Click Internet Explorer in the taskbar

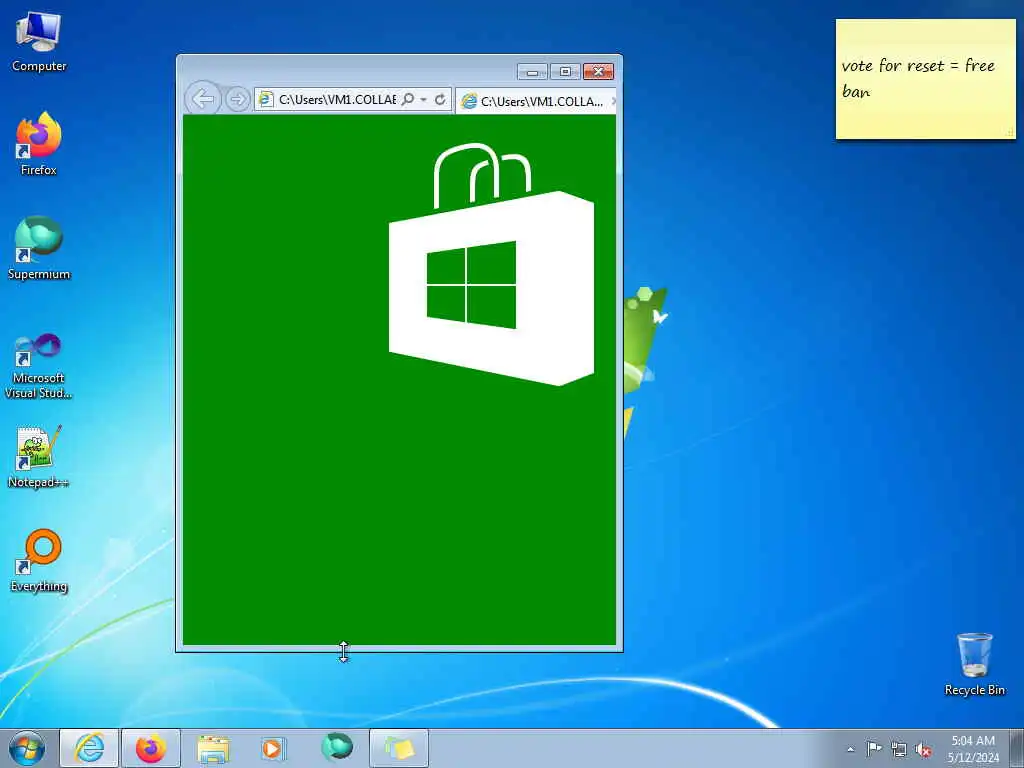[89, 748]
